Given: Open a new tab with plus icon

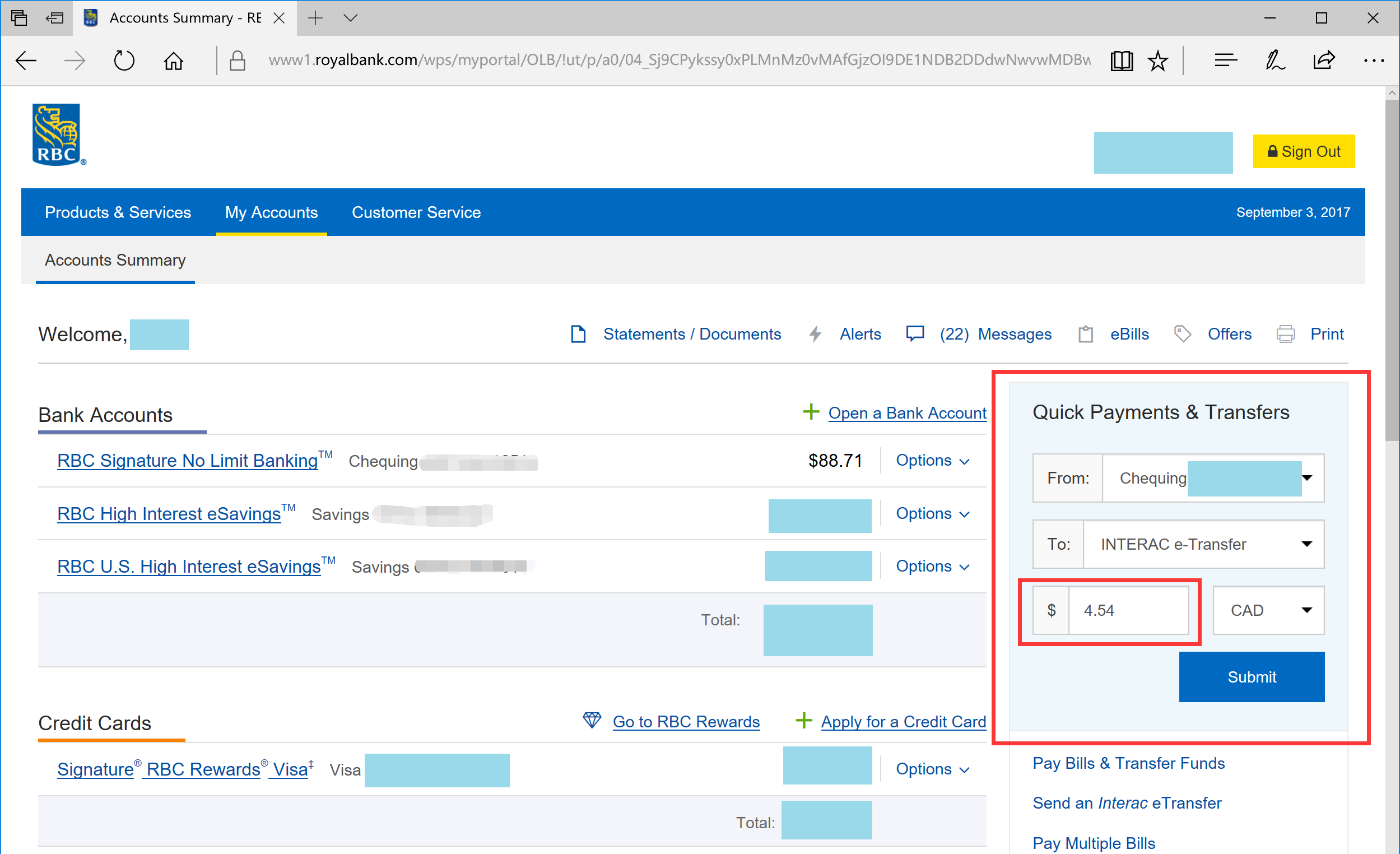Looking at the screenshot, I should pyautogui.click(x=315, y=18).
